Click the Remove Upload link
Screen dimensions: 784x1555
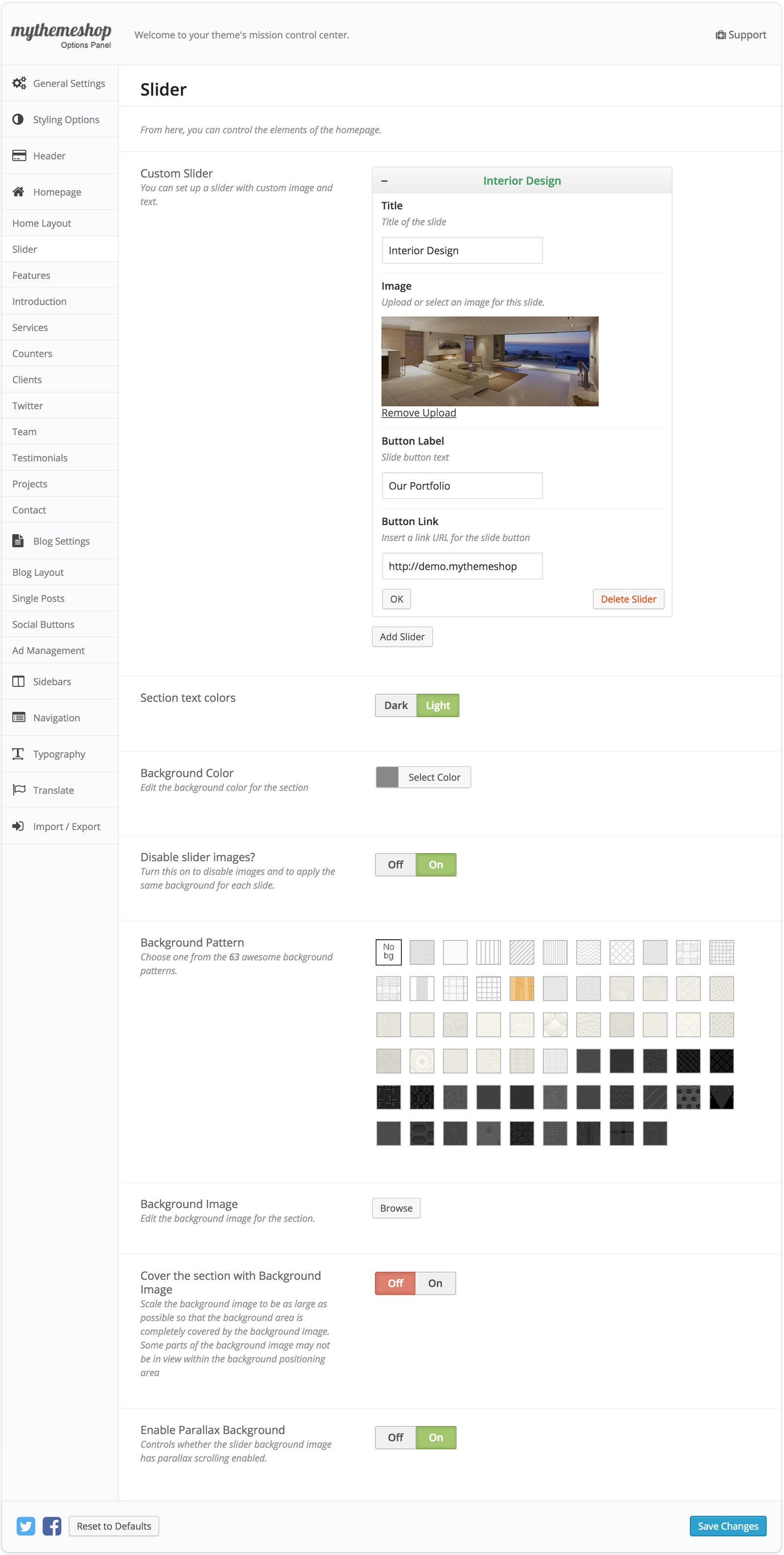418,413
